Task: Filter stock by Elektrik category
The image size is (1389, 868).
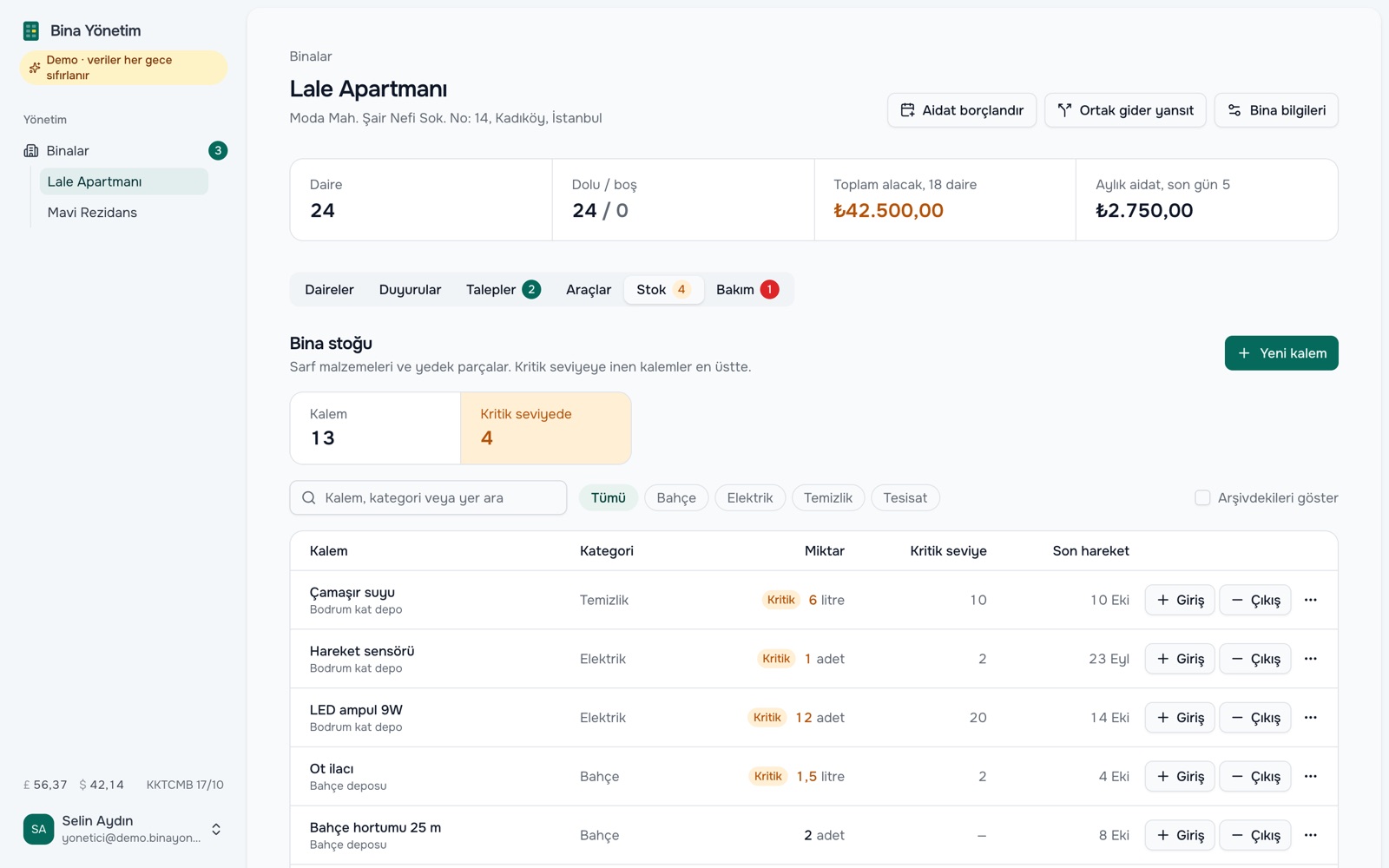Action: click(750, 498)
